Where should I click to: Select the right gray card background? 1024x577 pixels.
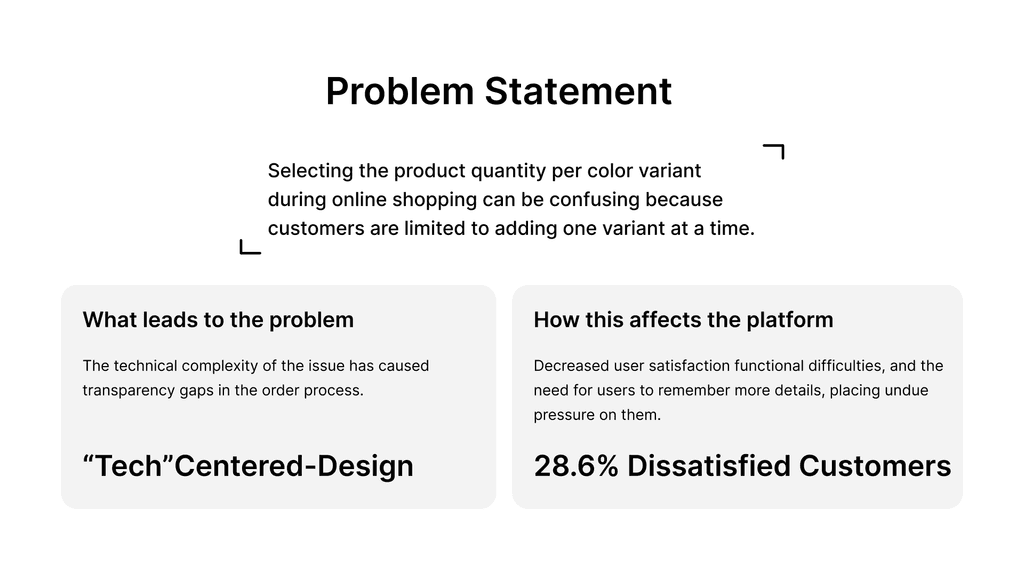tap(737, 397)
